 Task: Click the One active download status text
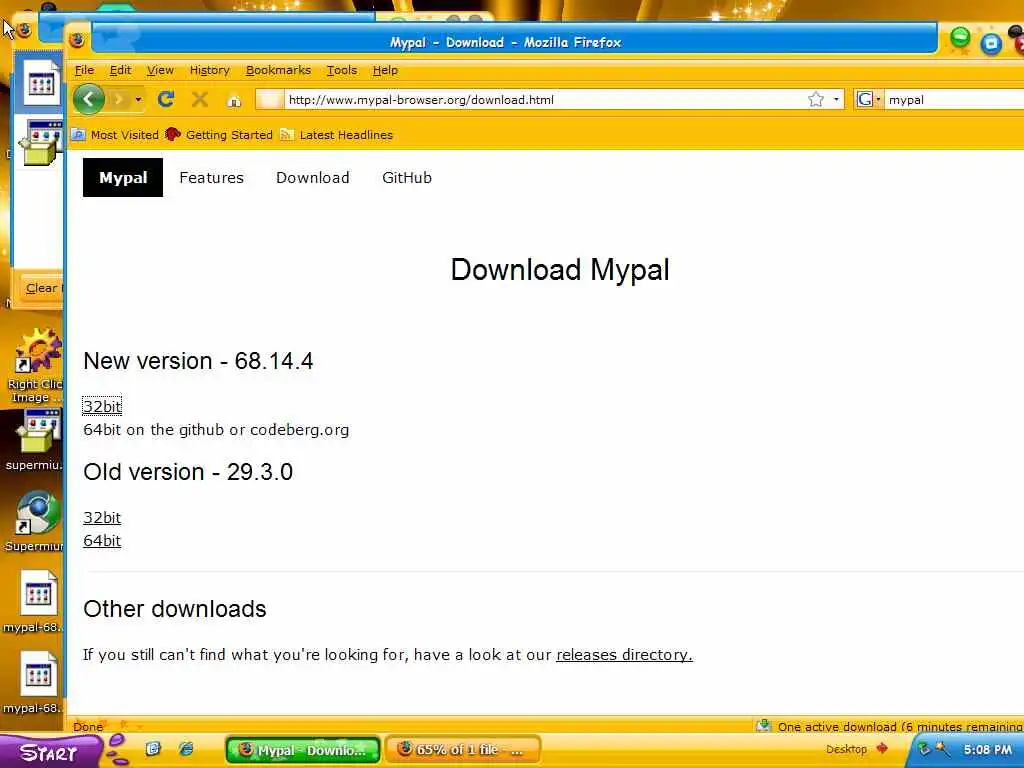click(900, 726)
